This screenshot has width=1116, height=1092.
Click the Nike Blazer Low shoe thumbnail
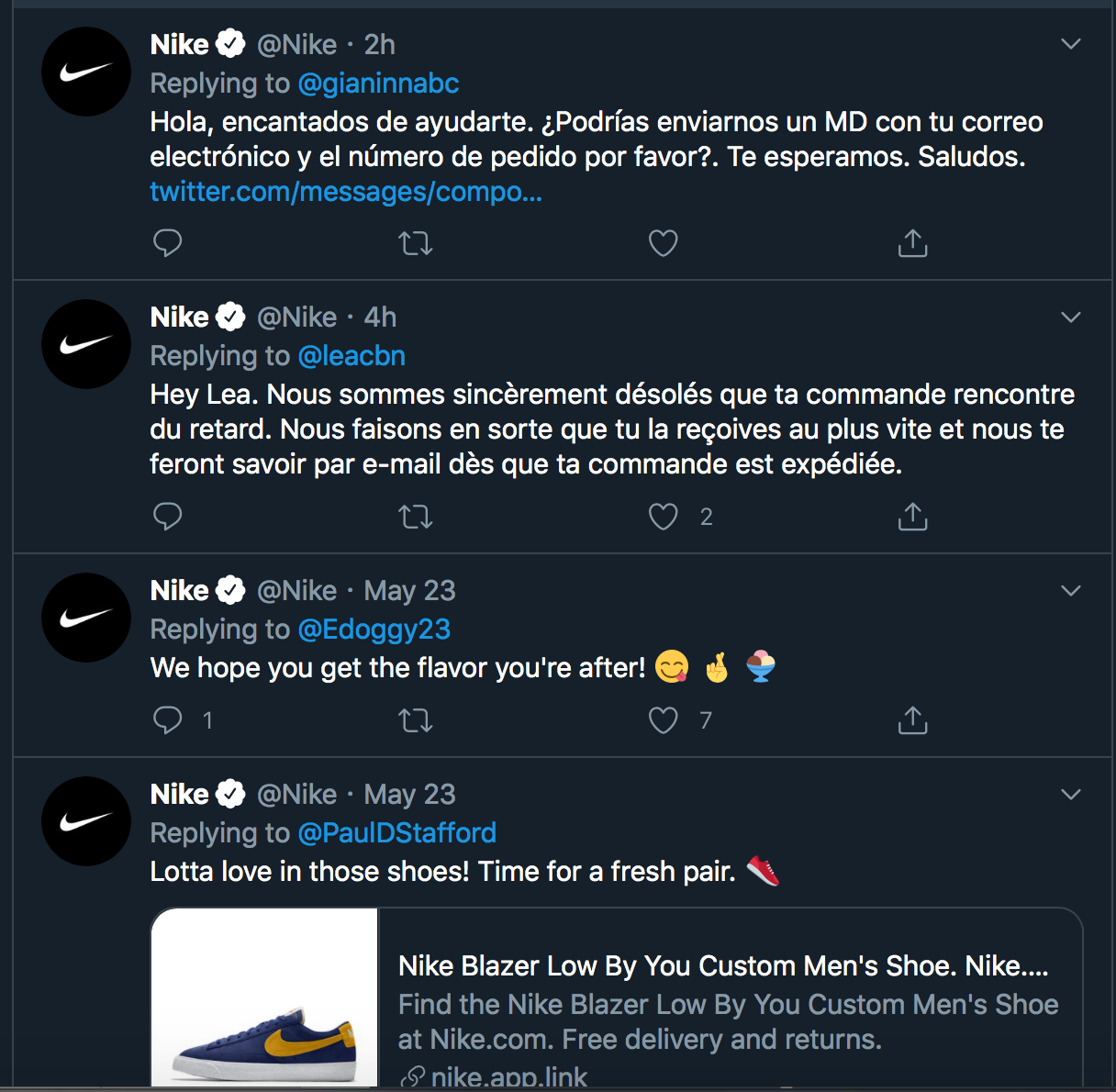pyautogui.click(x=264, y=1000)
